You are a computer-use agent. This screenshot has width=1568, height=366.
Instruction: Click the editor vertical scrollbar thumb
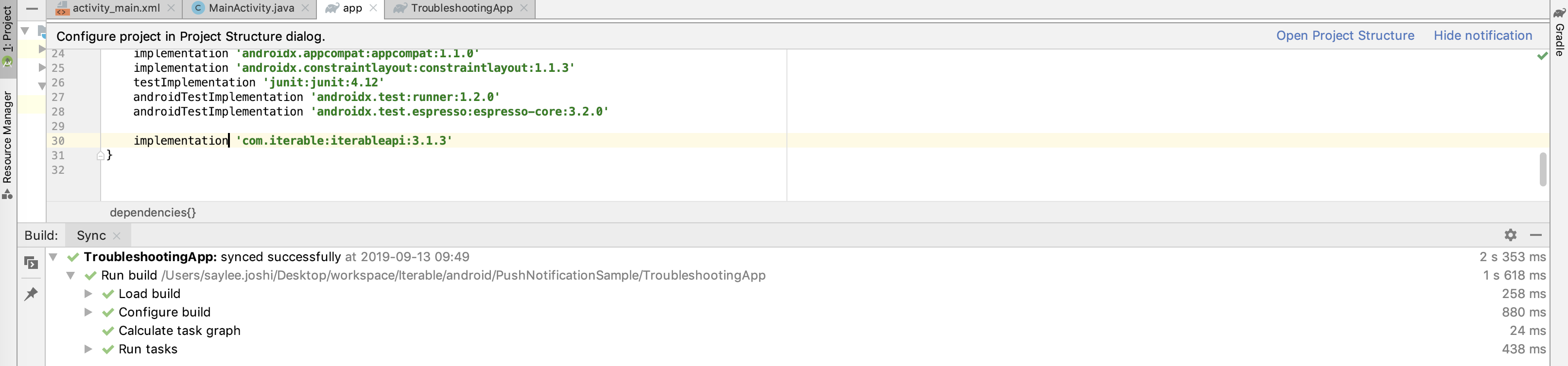(x=1542, y=169)
